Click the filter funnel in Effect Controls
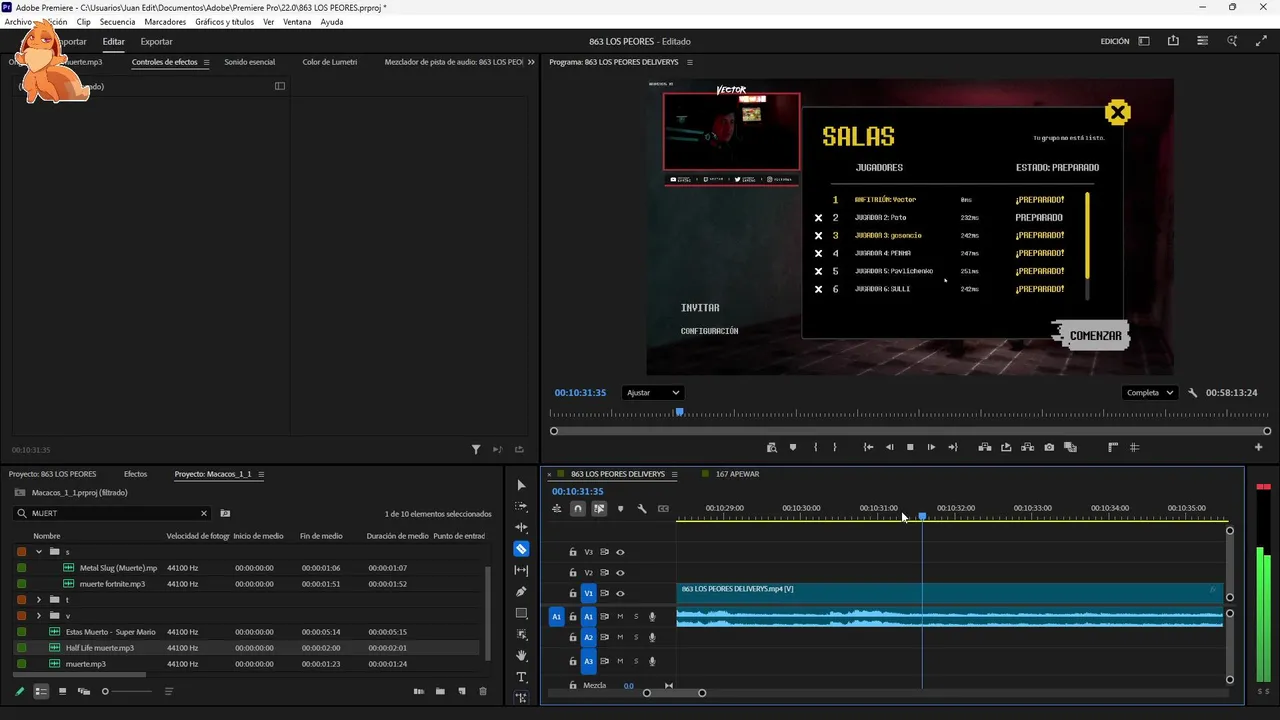Image resolution: width=1280 pixels, height=720 pixels. point(476,450)
